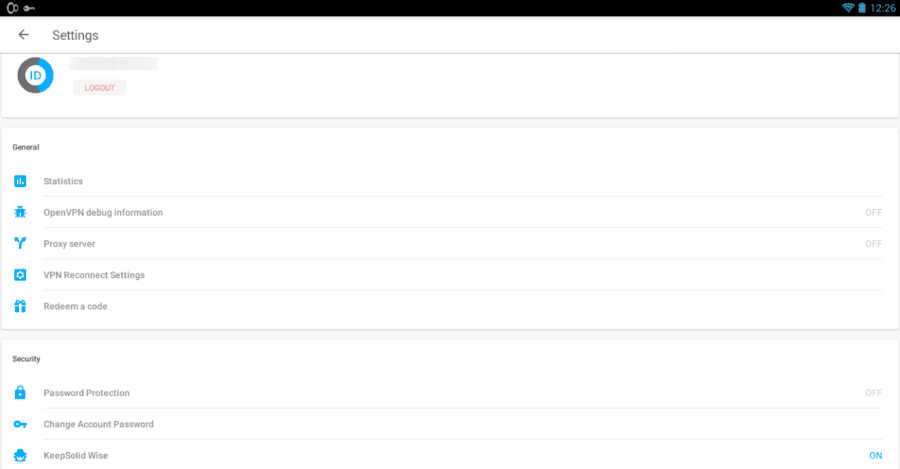Toggle OpenVPN debug information OFF switch

873,212
